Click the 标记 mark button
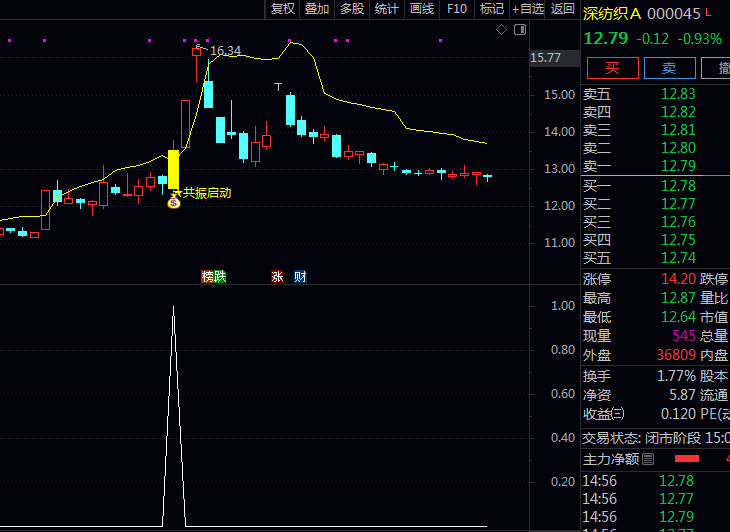This screenshot has height=532, width=730. pos(491,9)
